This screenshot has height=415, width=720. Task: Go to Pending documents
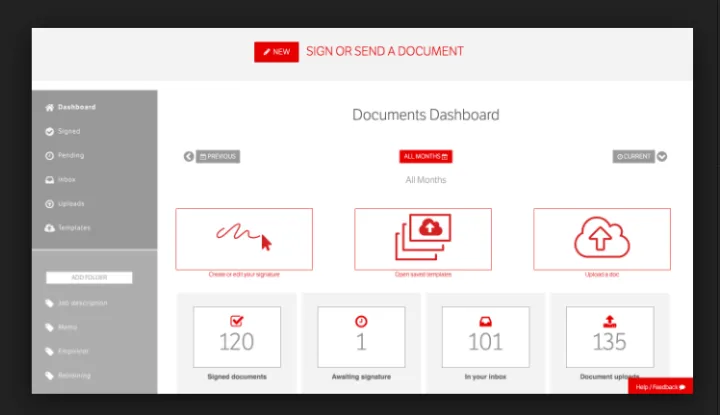click(x=71, y=155)
